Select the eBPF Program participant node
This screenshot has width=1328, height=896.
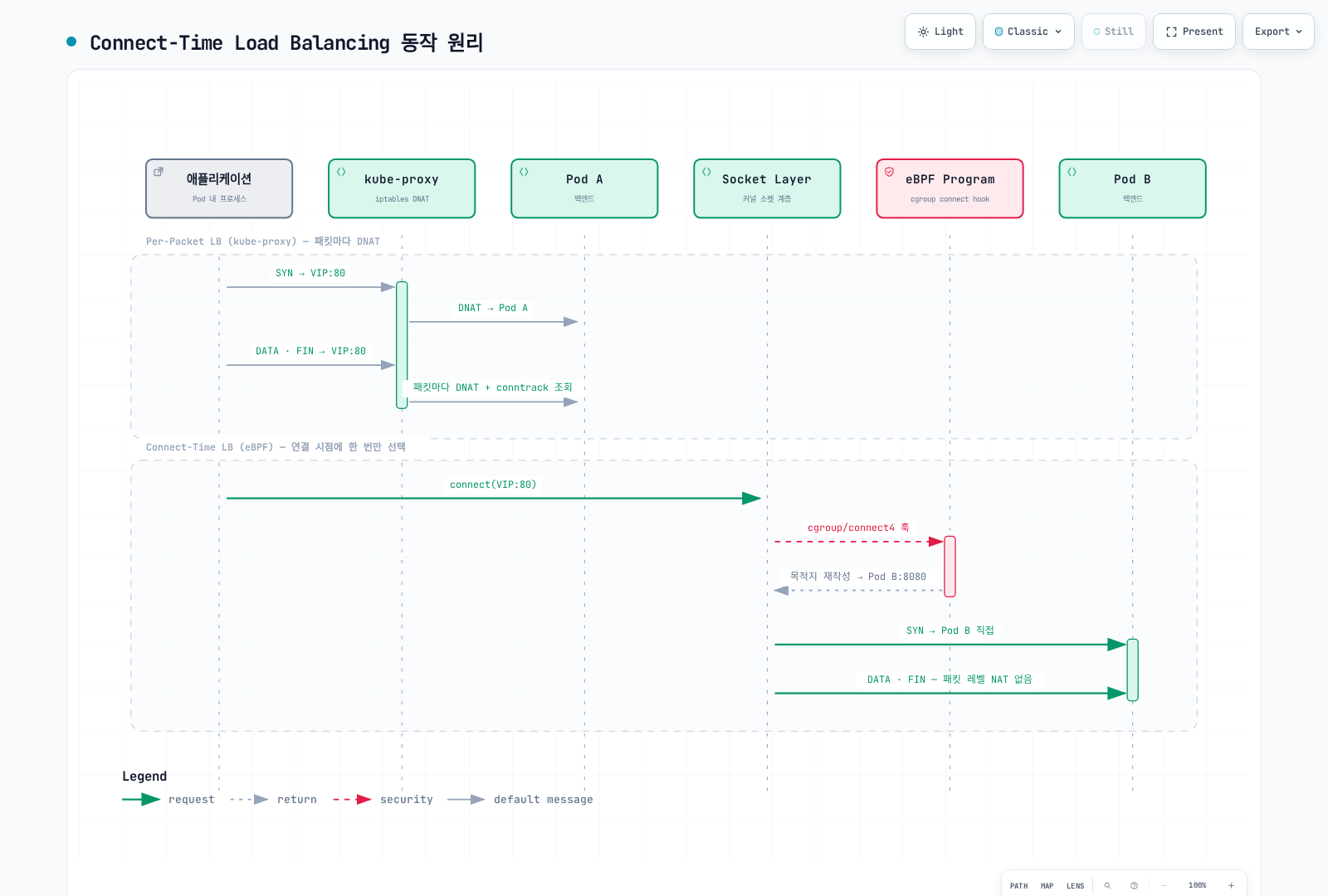point(950,188)
